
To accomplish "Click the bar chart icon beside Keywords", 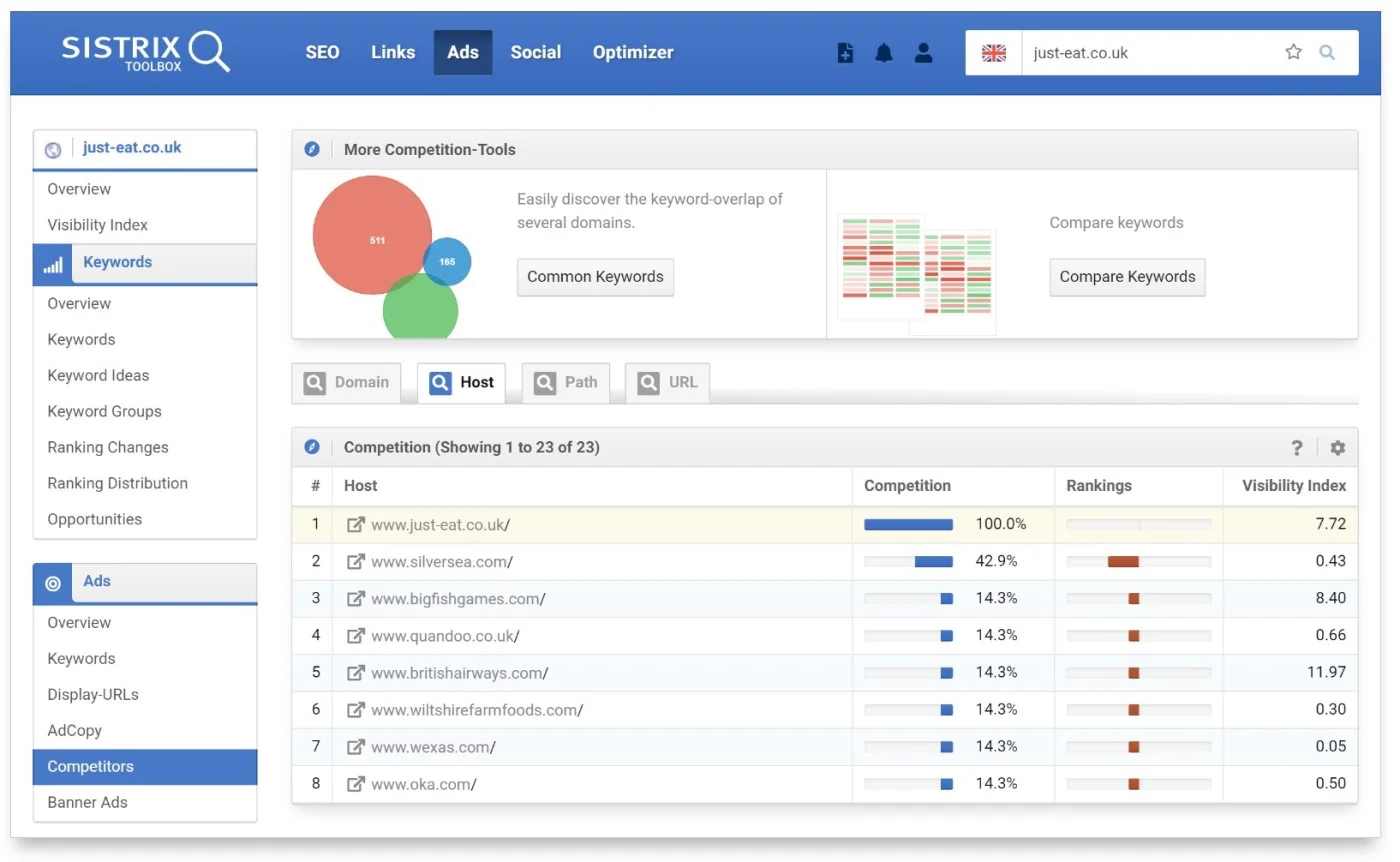I will pyautogui.click(x=53, y=265).
